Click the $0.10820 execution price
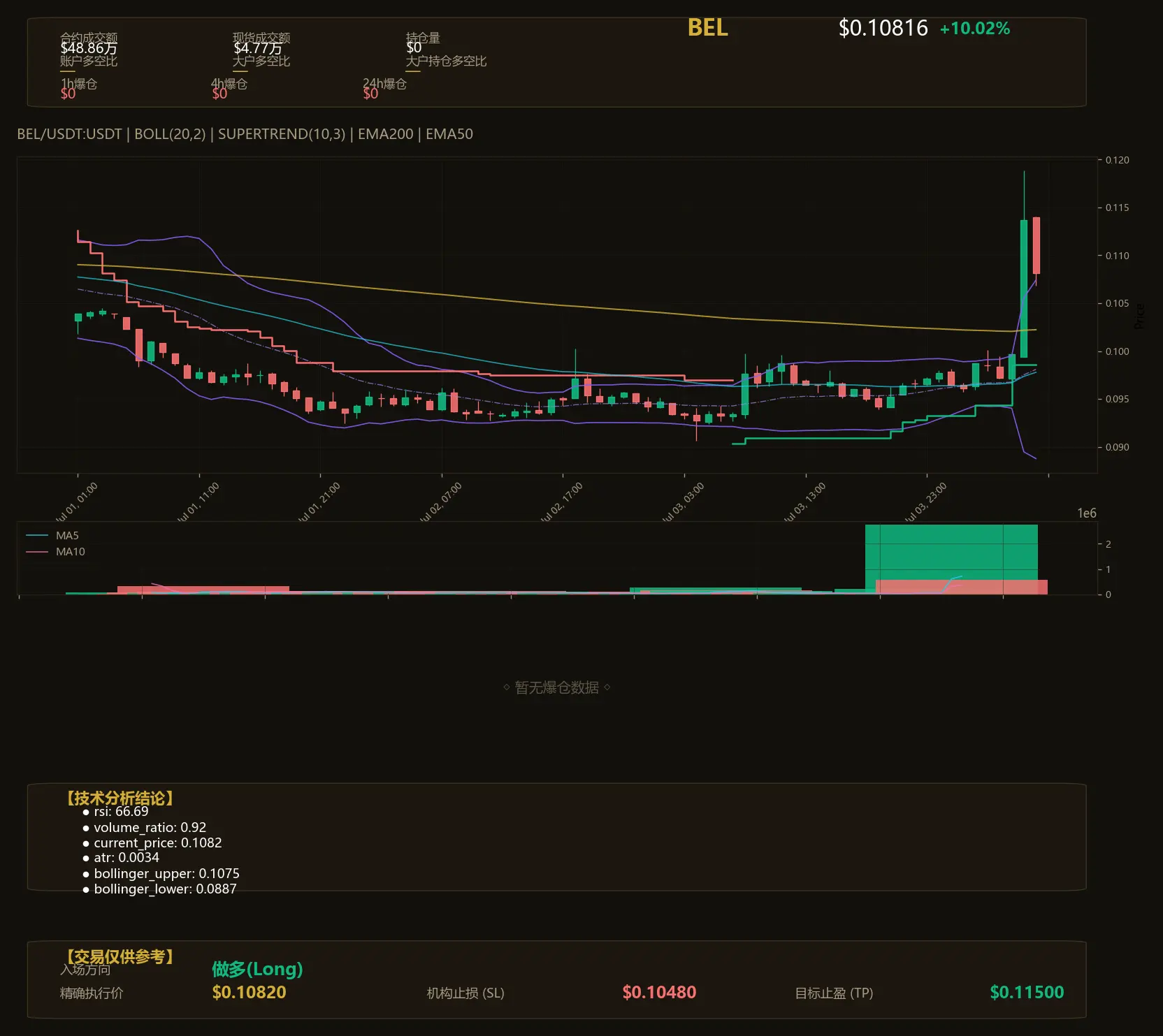This screenshot has width=1163, height=1036. 249,993
